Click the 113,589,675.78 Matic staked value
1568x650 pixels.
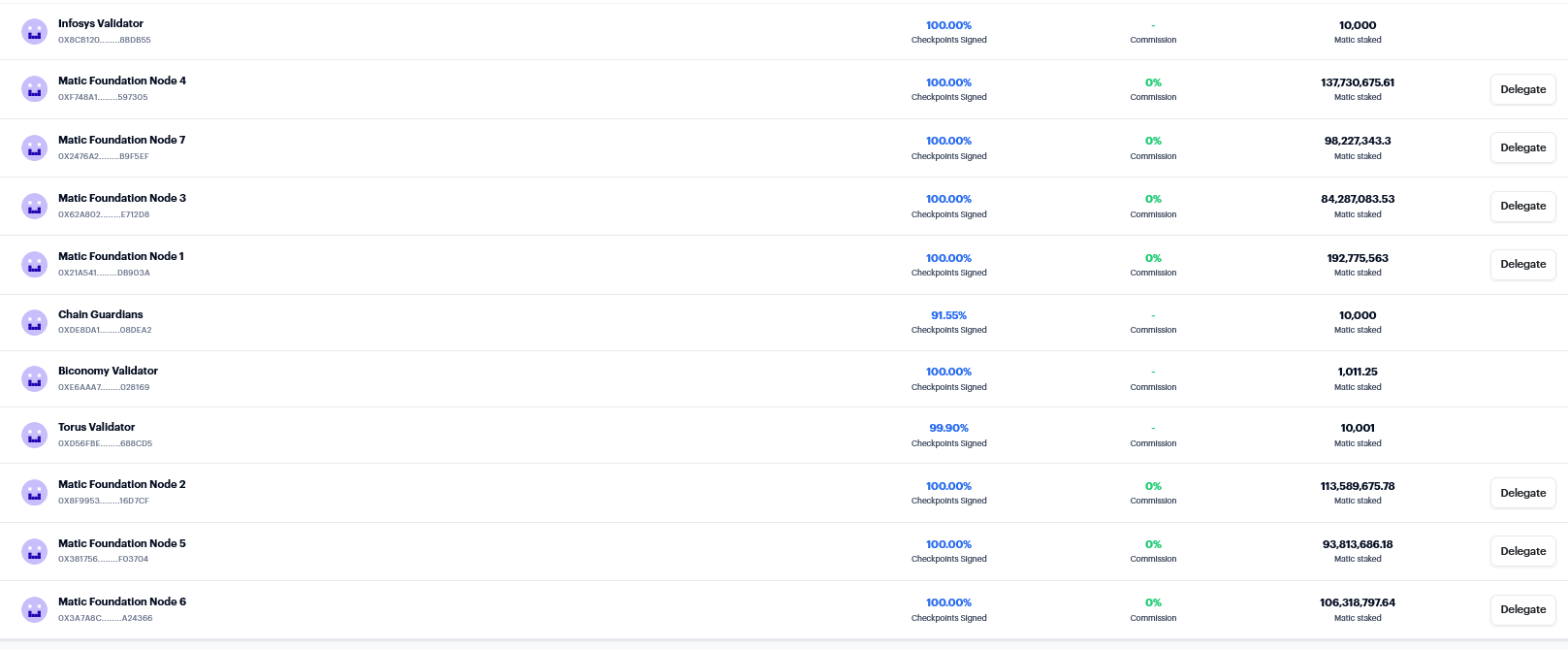[x=1358, y=486]
